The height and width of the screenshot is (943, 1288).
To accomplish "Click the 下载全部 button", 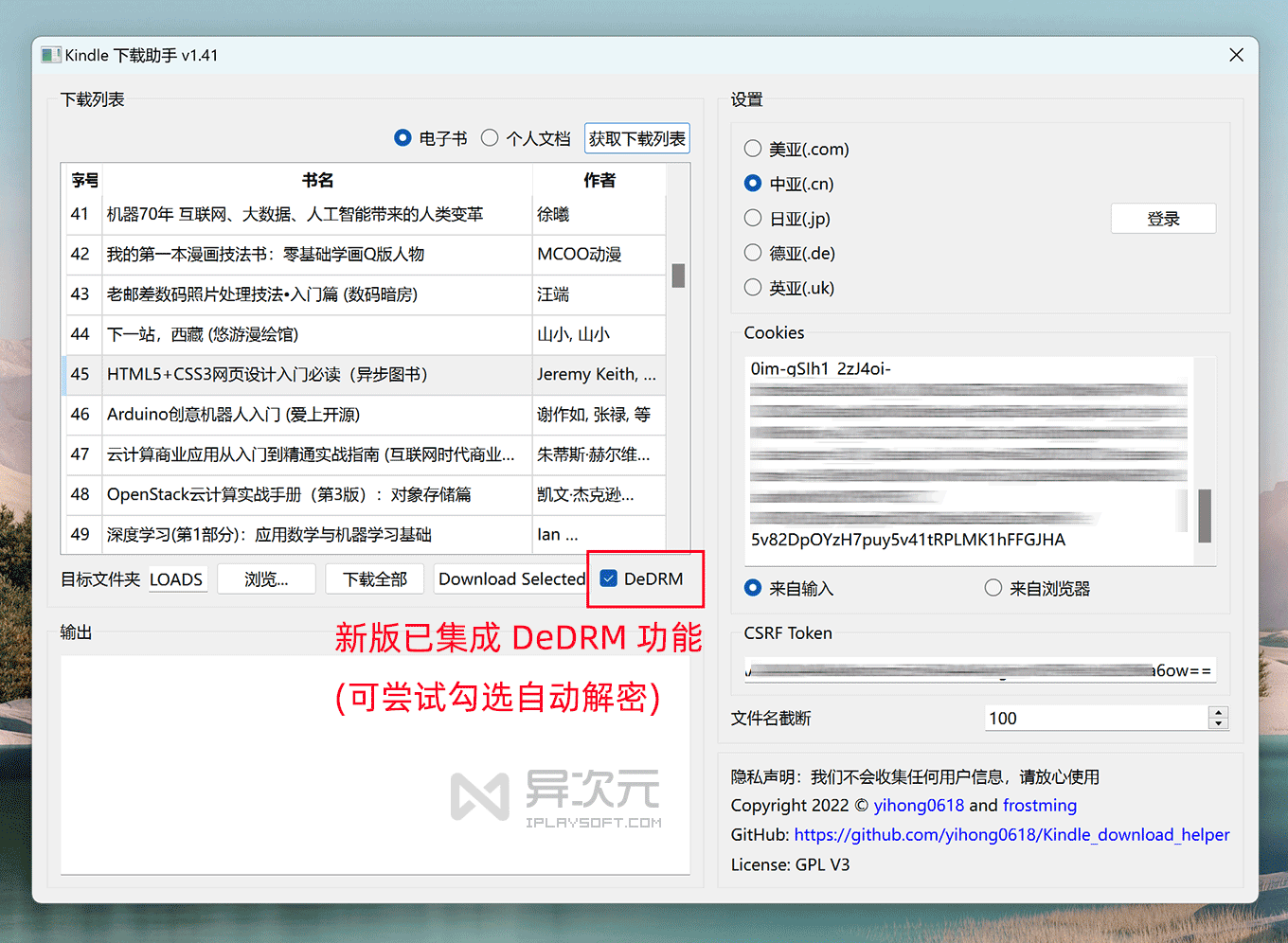I will [375, 578].
